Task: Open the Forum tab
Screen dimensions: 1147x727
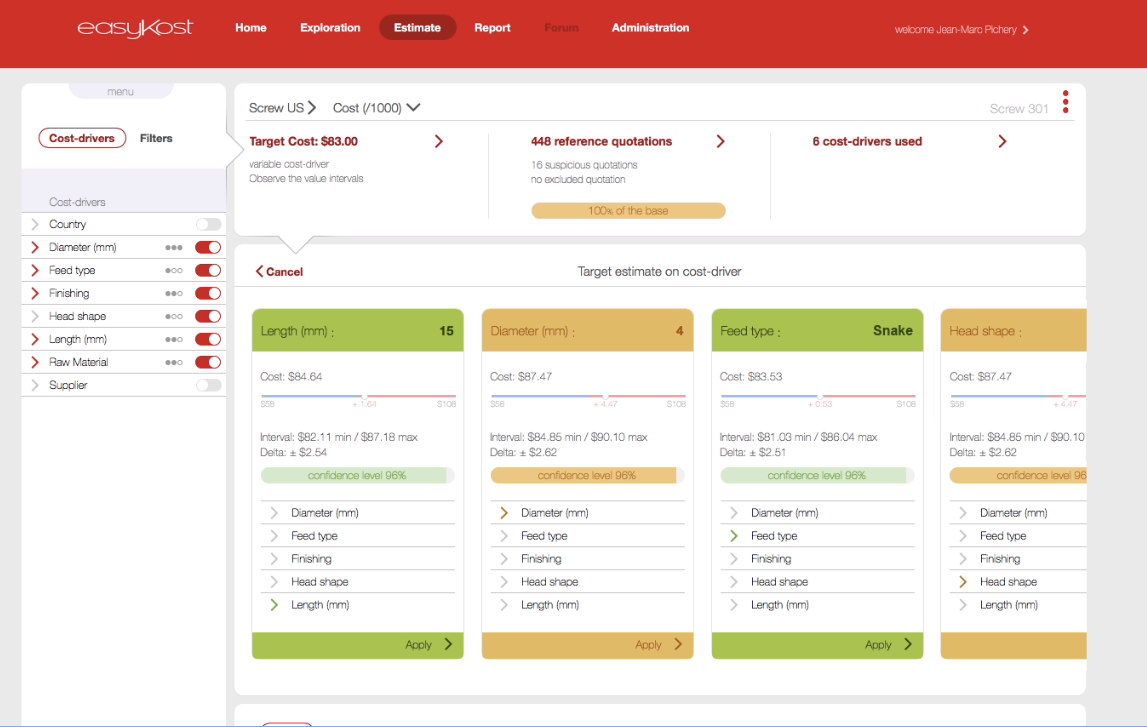Action: pyautogui.click(x=561, y=28)
